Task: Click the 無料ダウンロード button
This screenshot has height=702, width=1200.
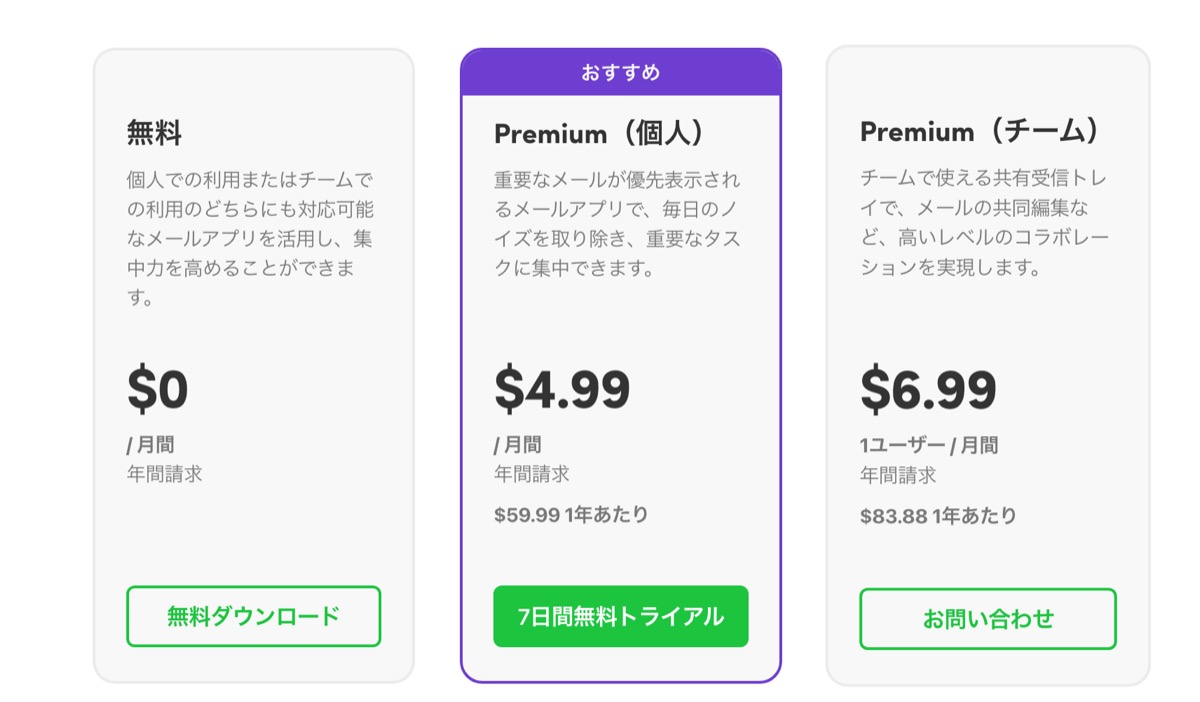Action: [x=253, y=616]
